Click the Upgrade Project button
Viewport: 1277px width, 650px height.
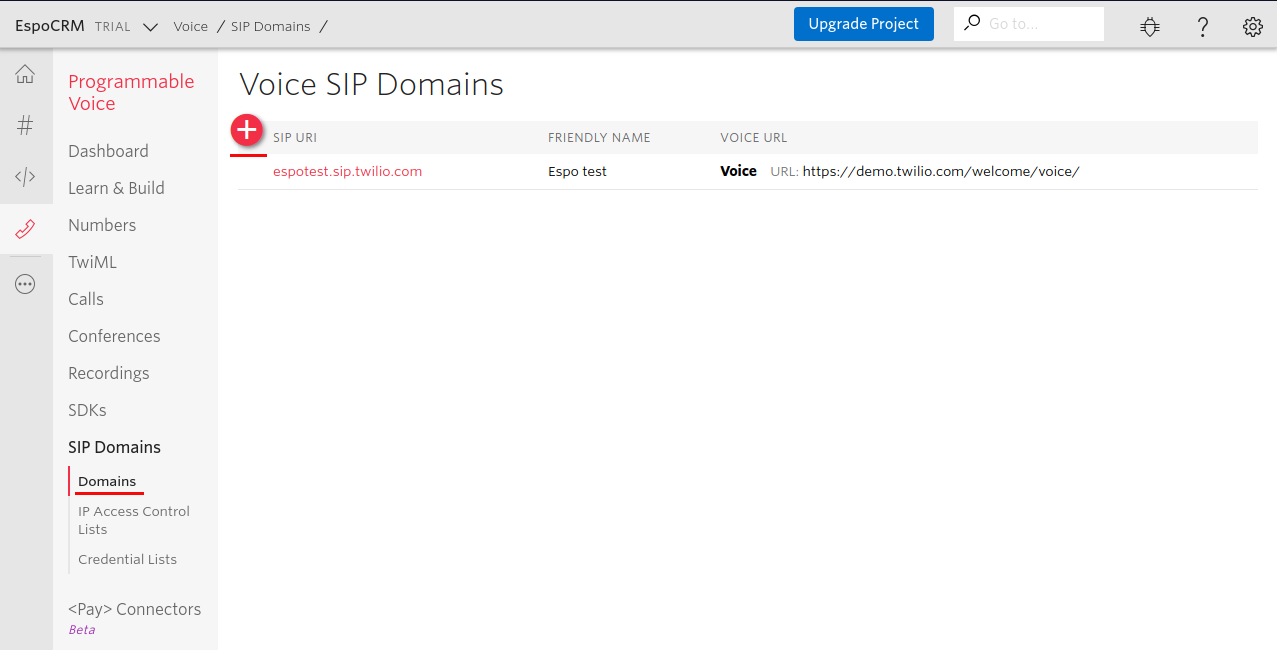coord(863,23)
